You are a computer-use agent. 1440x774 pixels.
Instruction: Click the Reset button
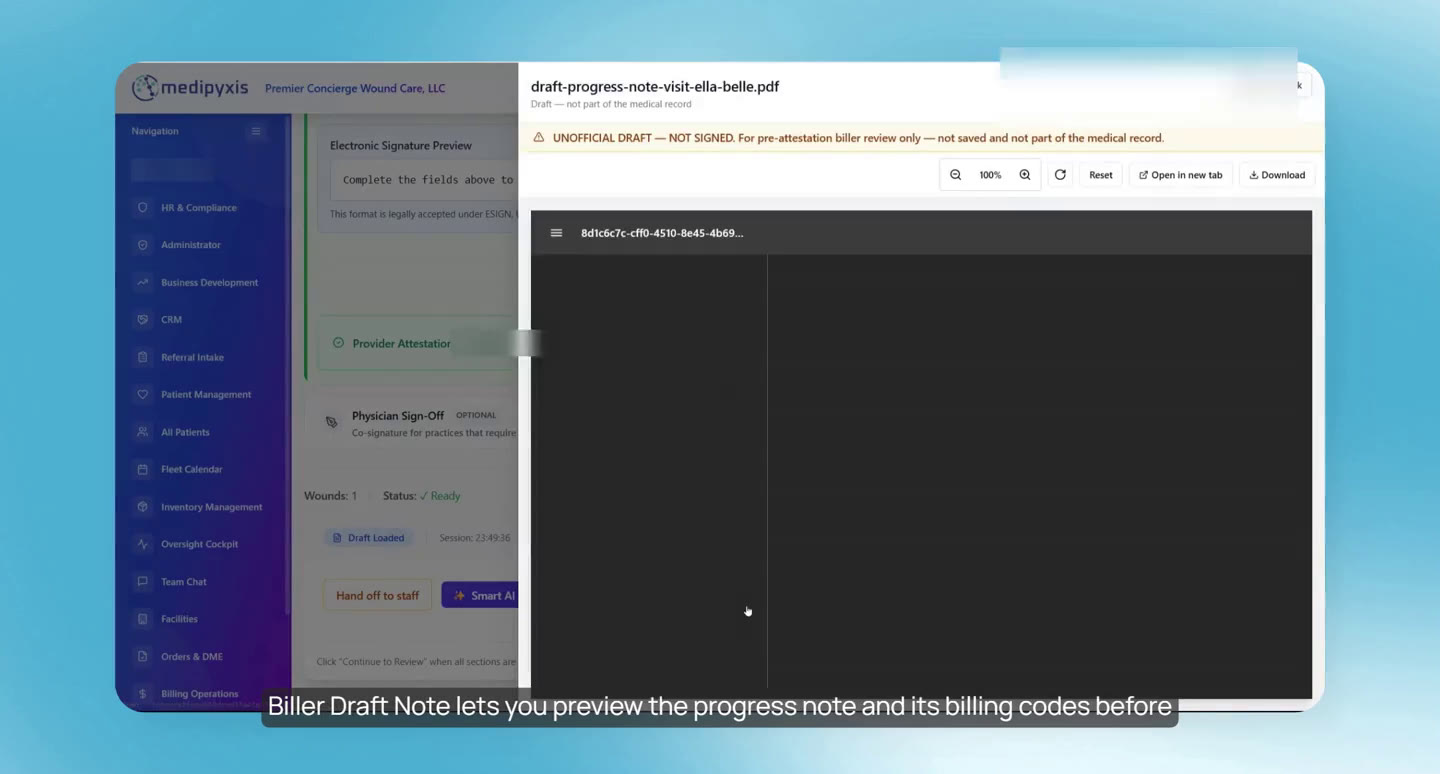pos(1101,175)
